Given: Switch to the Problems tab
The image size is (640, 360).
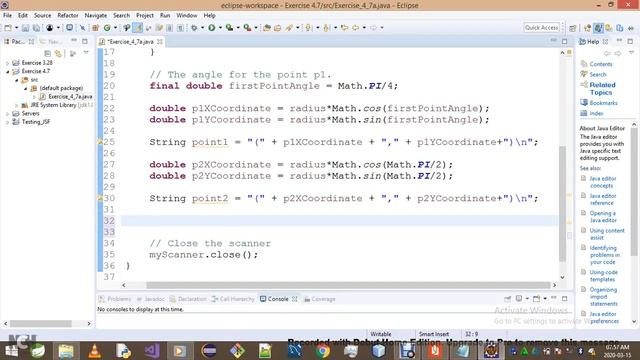Looking at the screenshot, I should point(115,299).
